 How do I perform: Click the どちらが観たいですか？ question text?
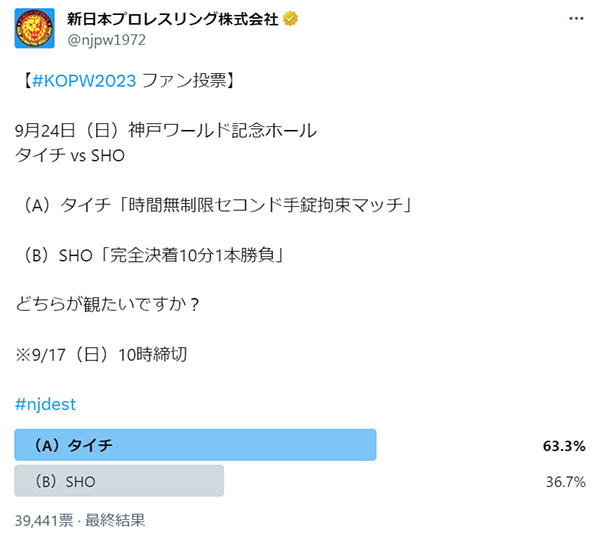pyautogui.click(x=107, y=305)
